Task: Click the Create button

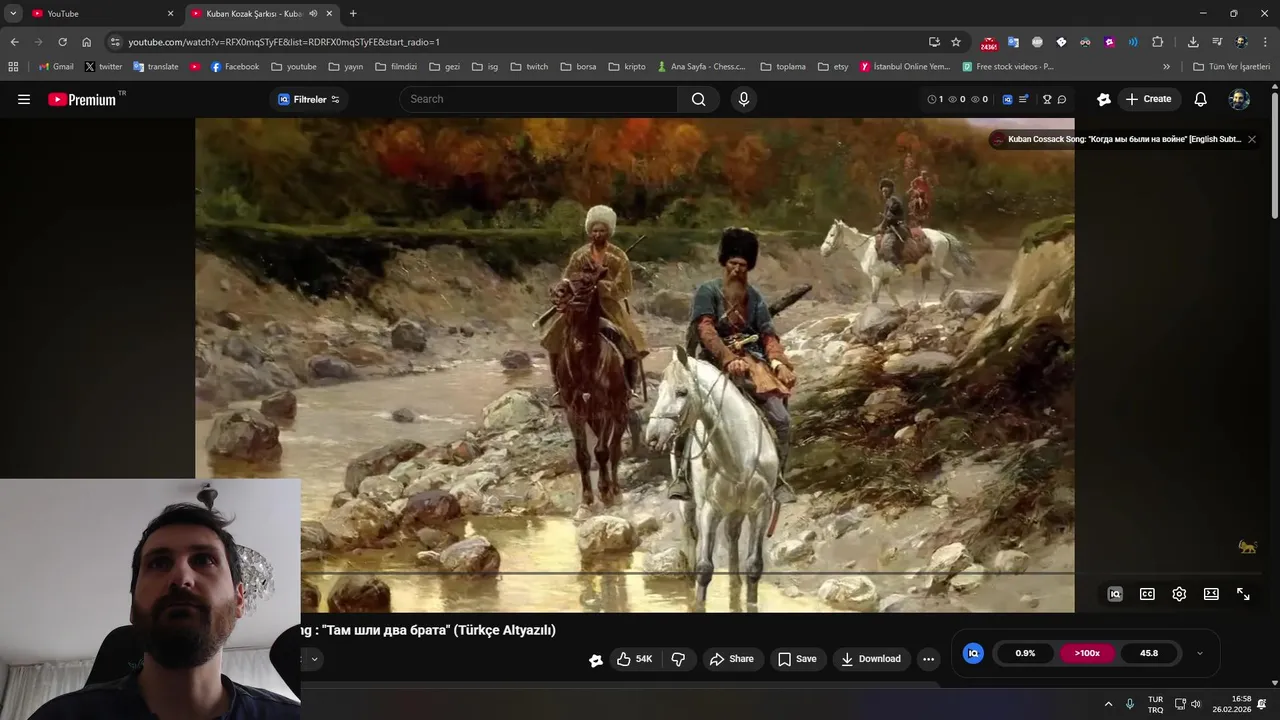Action: tap(1149, 99)
